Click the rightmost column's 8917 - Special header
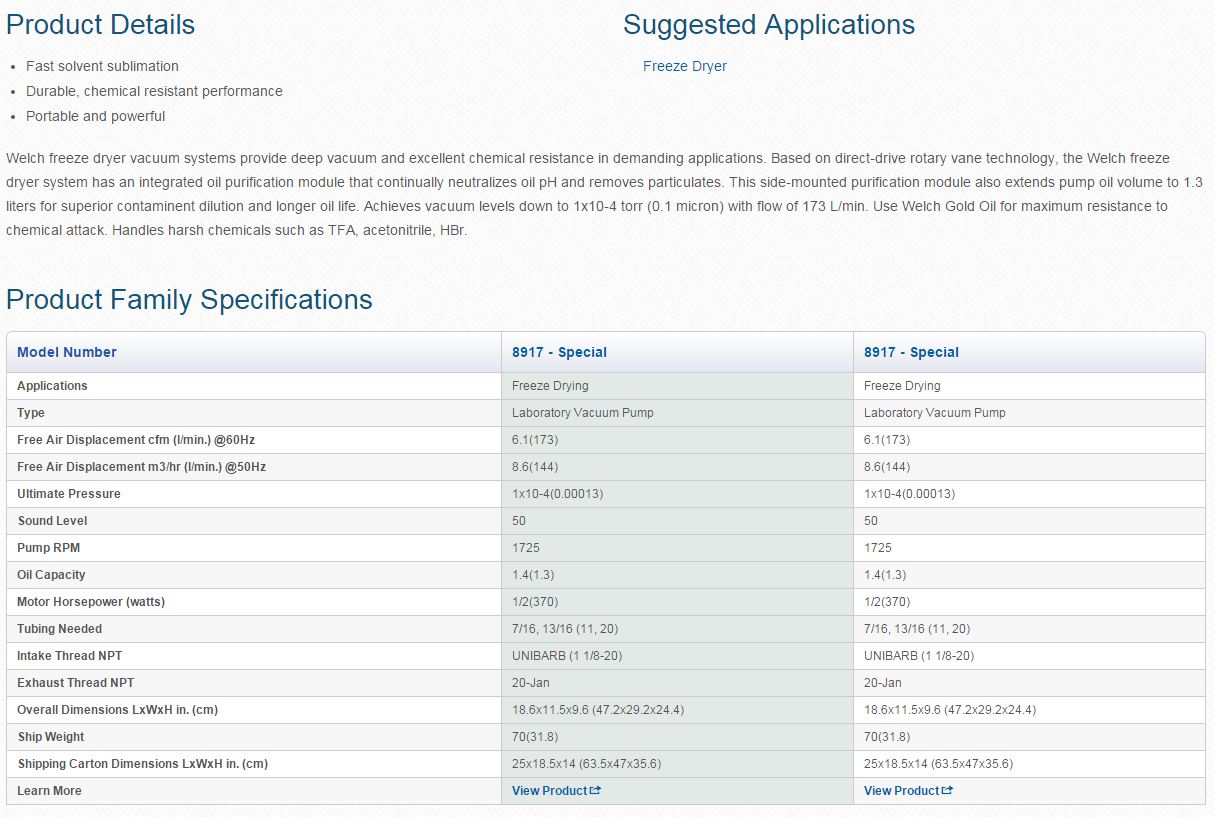This screenshot has height=817, width=1215. tap(911, 352)
